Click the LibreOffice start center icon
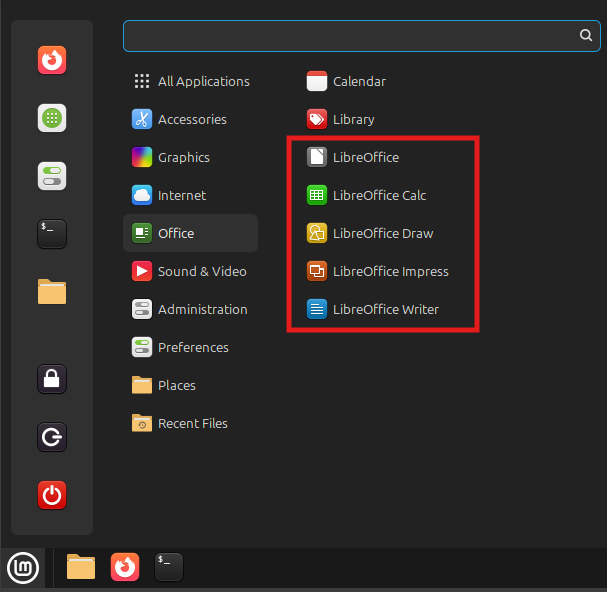The height and width of the screenshot is (592, 607). coord(317,157)
